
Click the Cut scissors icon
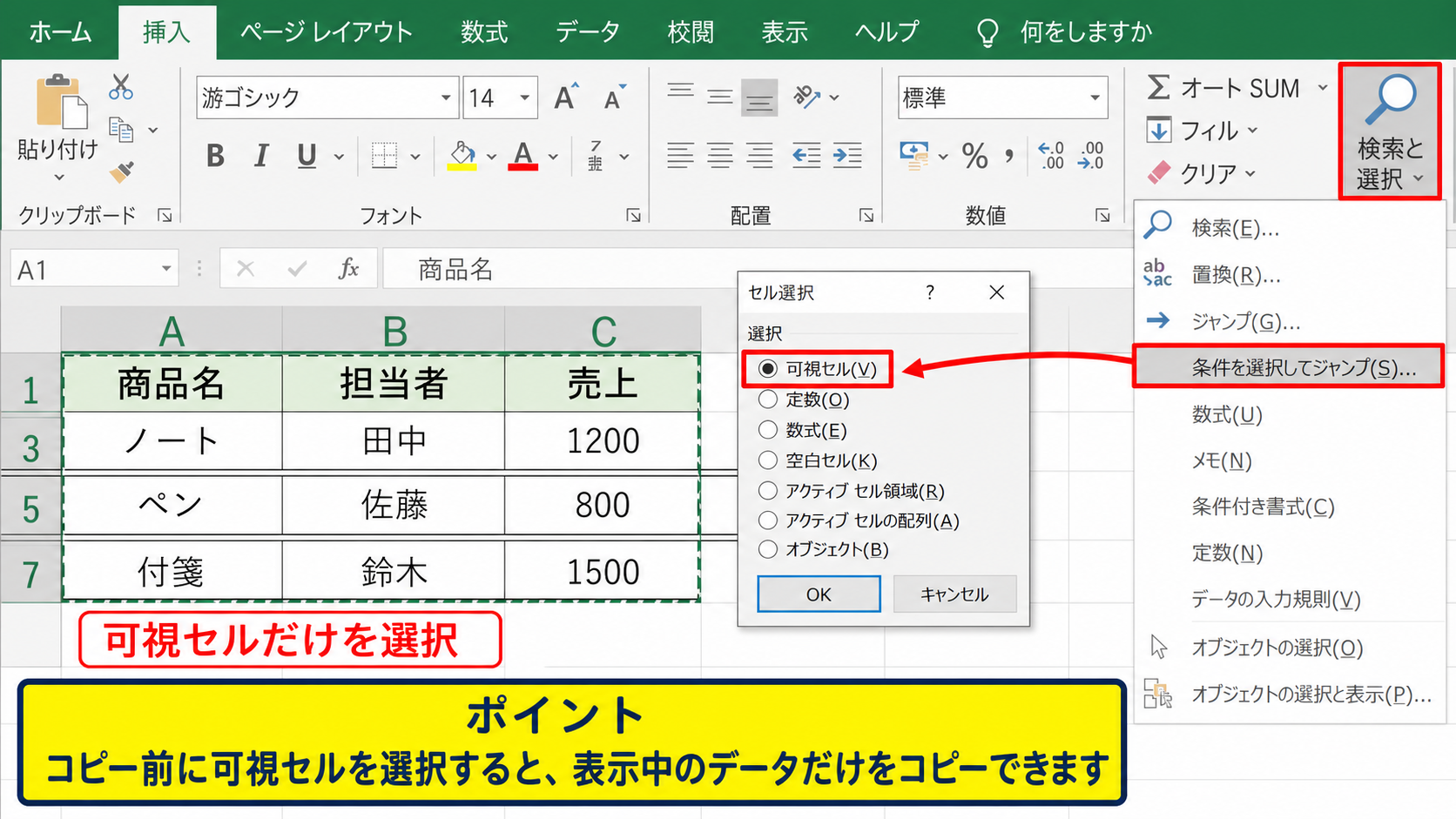point(121,87)
